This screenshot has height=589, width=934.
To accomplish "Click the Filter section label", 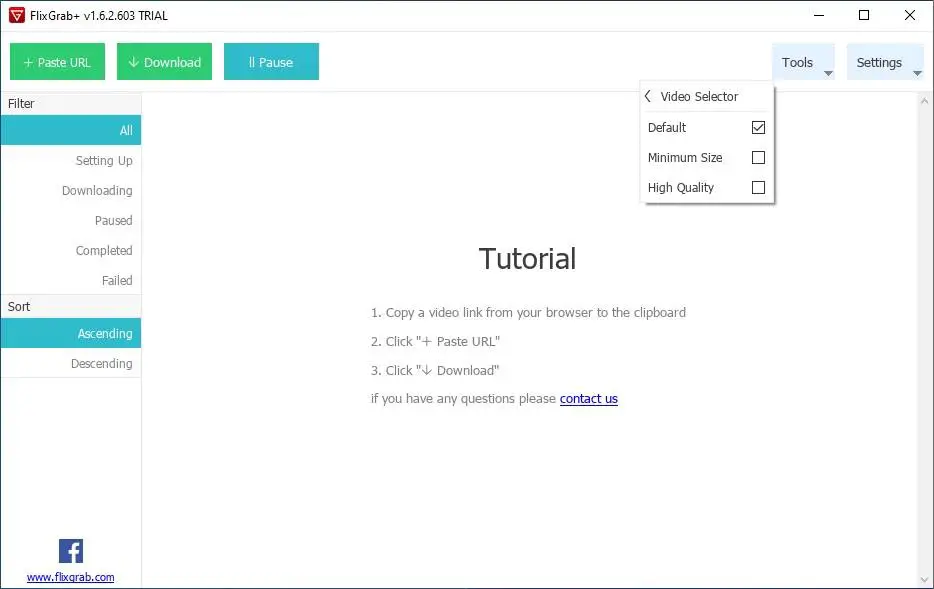I will [x=21, y=104].
